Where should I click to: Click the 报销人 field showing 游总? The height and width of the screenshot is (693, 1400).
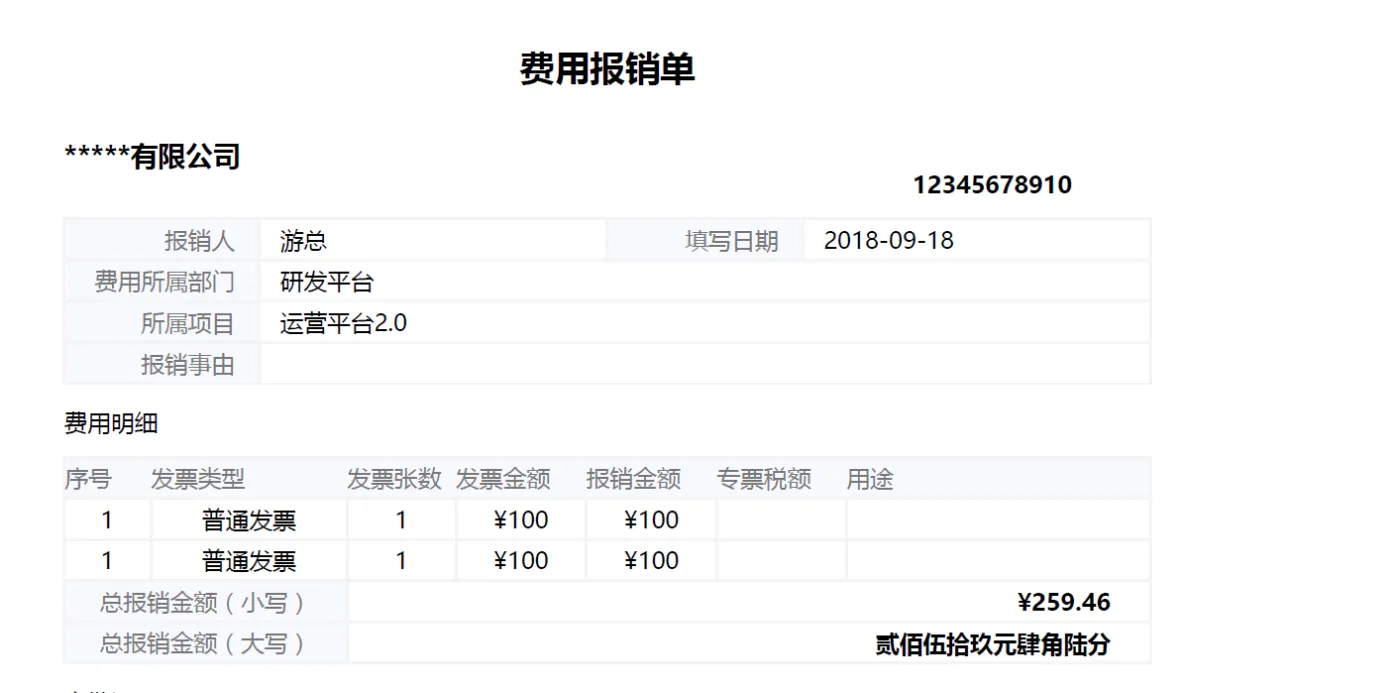pos(432,241)
